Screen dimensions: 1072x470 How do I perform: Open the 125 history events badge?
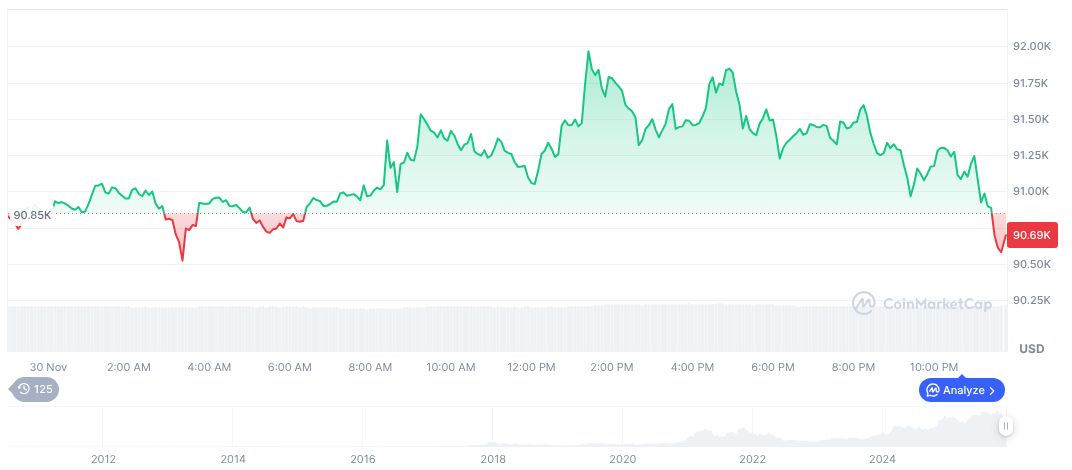[x=35, y=389]
